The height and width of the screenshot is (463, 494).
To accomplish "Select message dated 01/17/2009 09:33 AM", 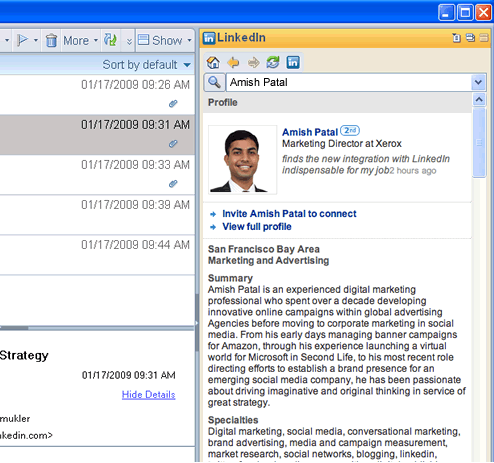I will tap(97, 175).
